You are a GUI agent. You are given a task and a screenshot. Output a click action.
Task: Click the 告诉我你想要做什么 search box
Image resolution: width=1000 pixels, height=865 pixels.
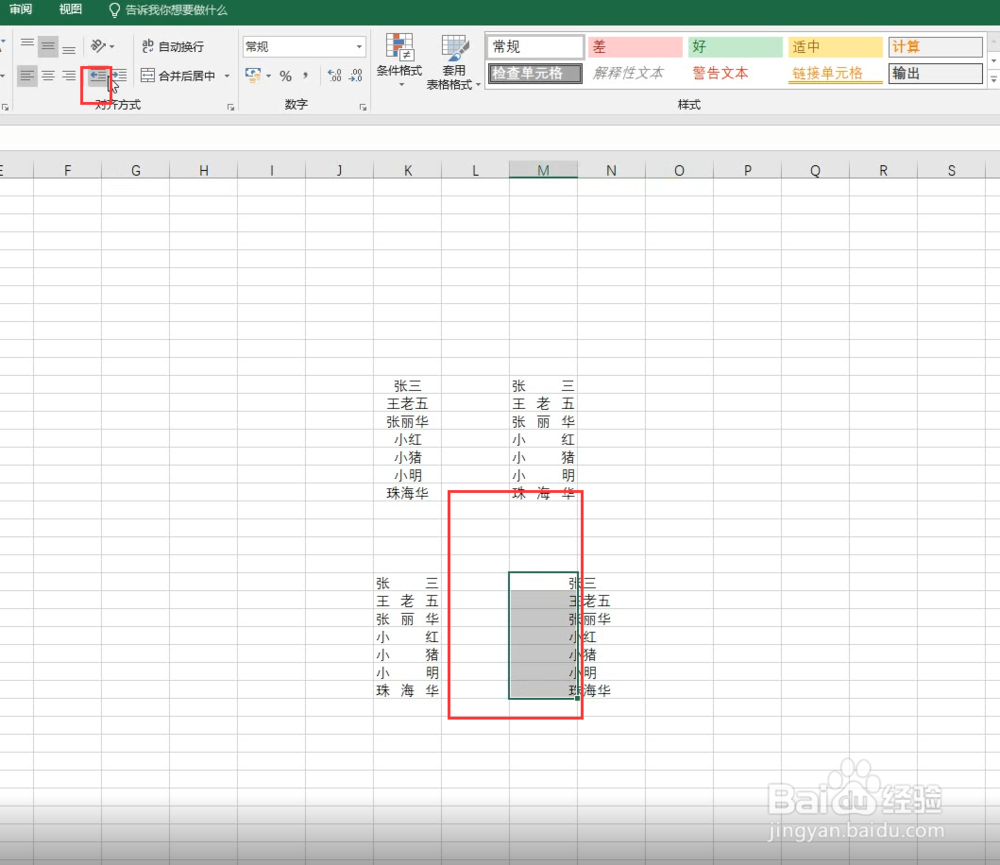pos(168,10)
